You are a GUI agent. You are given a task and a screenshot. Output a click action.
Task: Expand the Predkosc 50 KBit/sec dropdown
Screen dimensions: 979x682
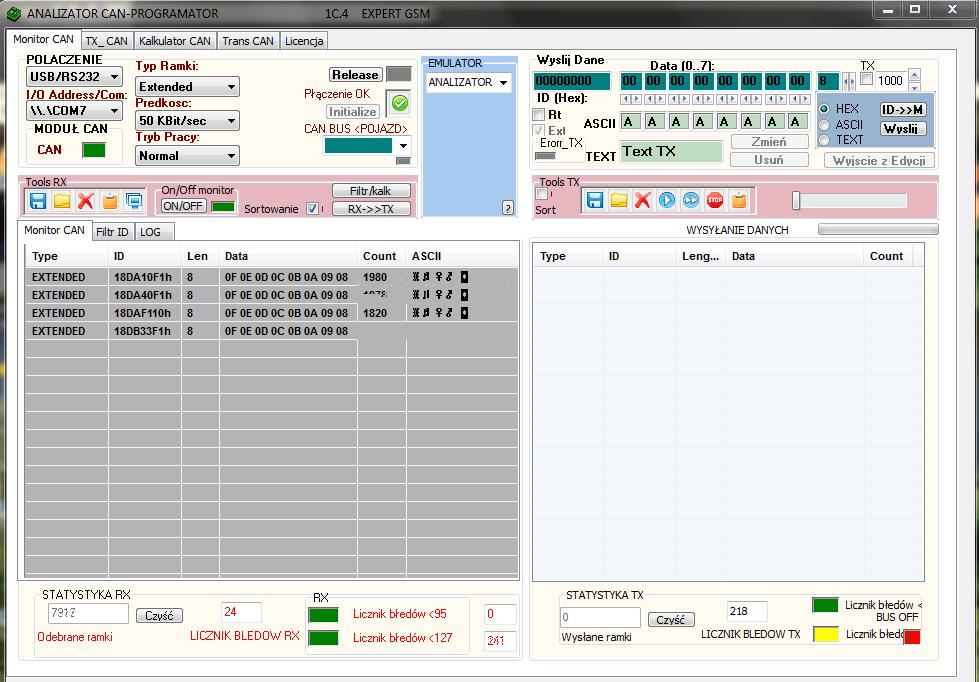188,121
